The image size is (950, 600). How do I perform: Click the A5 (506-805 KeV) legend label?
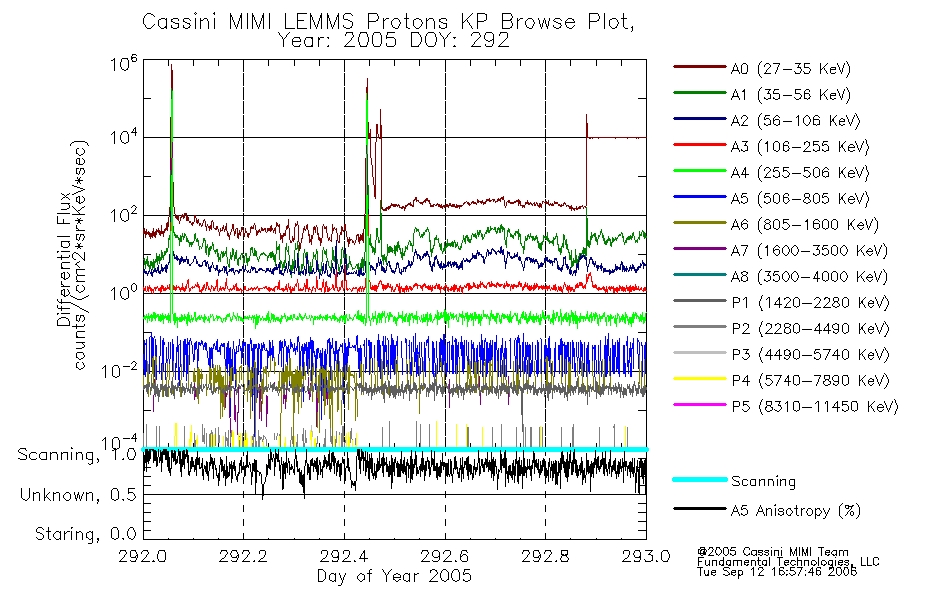click(800, 199)
